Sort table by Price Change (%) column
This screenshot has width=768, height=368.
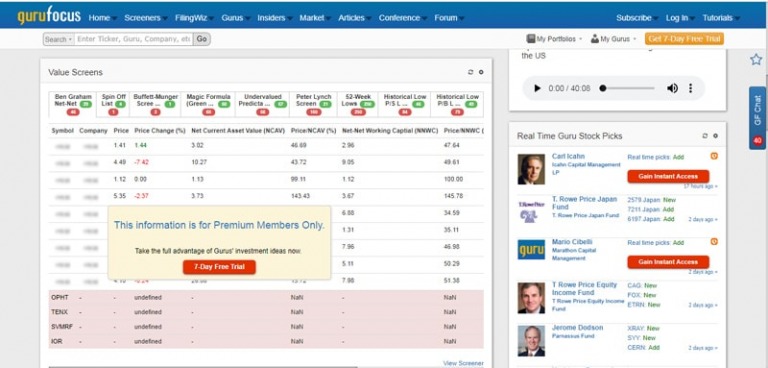160,131
